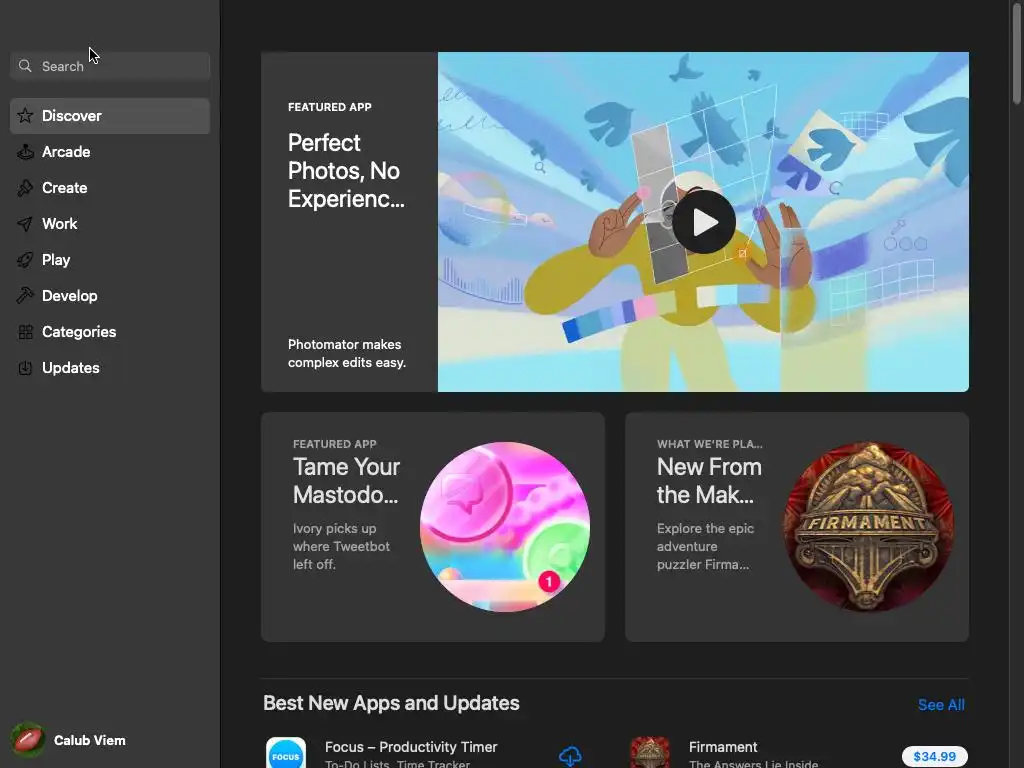Click 'Photomator makes complex edits easy' text

(347, 353)
